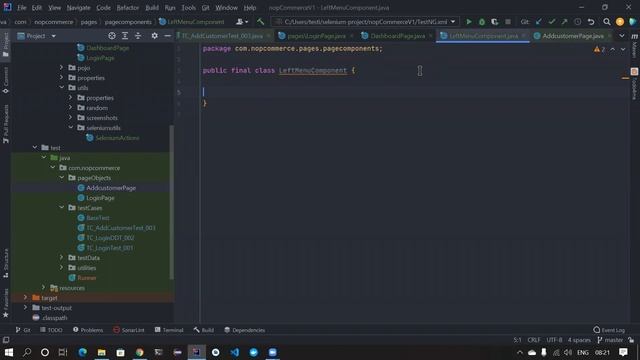Collapse the pageObjects folder
This screenshot has width=640, height=360.
coord(62,178)
